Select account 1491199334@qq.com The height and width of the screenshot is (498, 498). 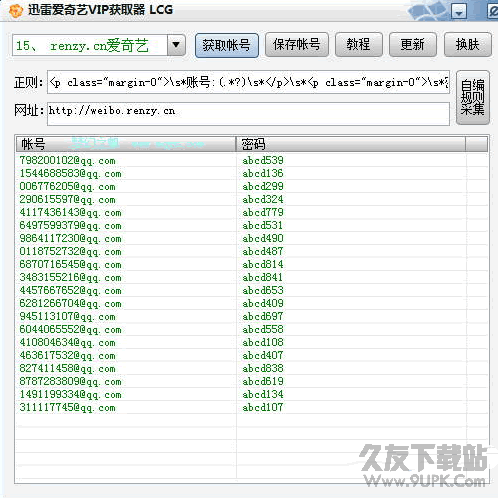click(x=70, y=394)
